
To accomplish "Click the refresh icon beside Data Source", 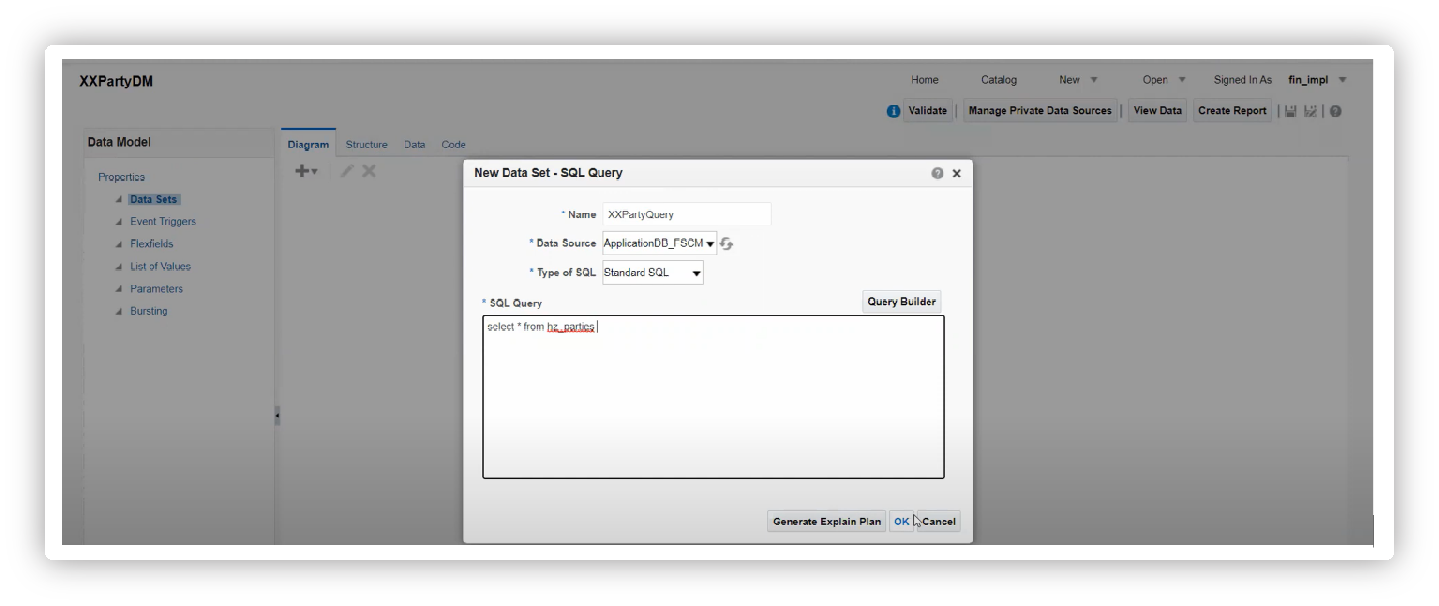I will tap(726, 242).
